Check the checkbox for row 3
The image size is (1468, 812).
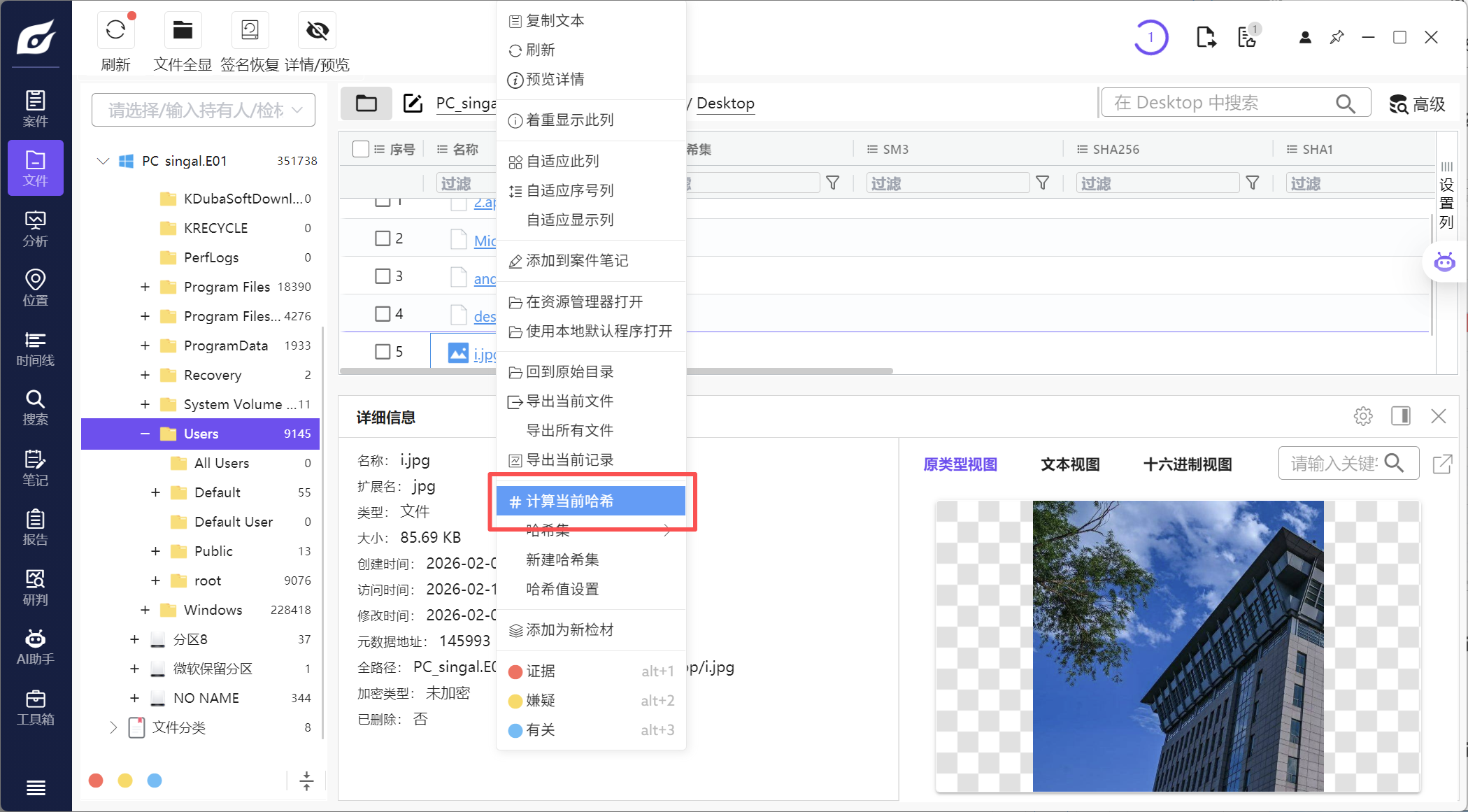(383, 276)
